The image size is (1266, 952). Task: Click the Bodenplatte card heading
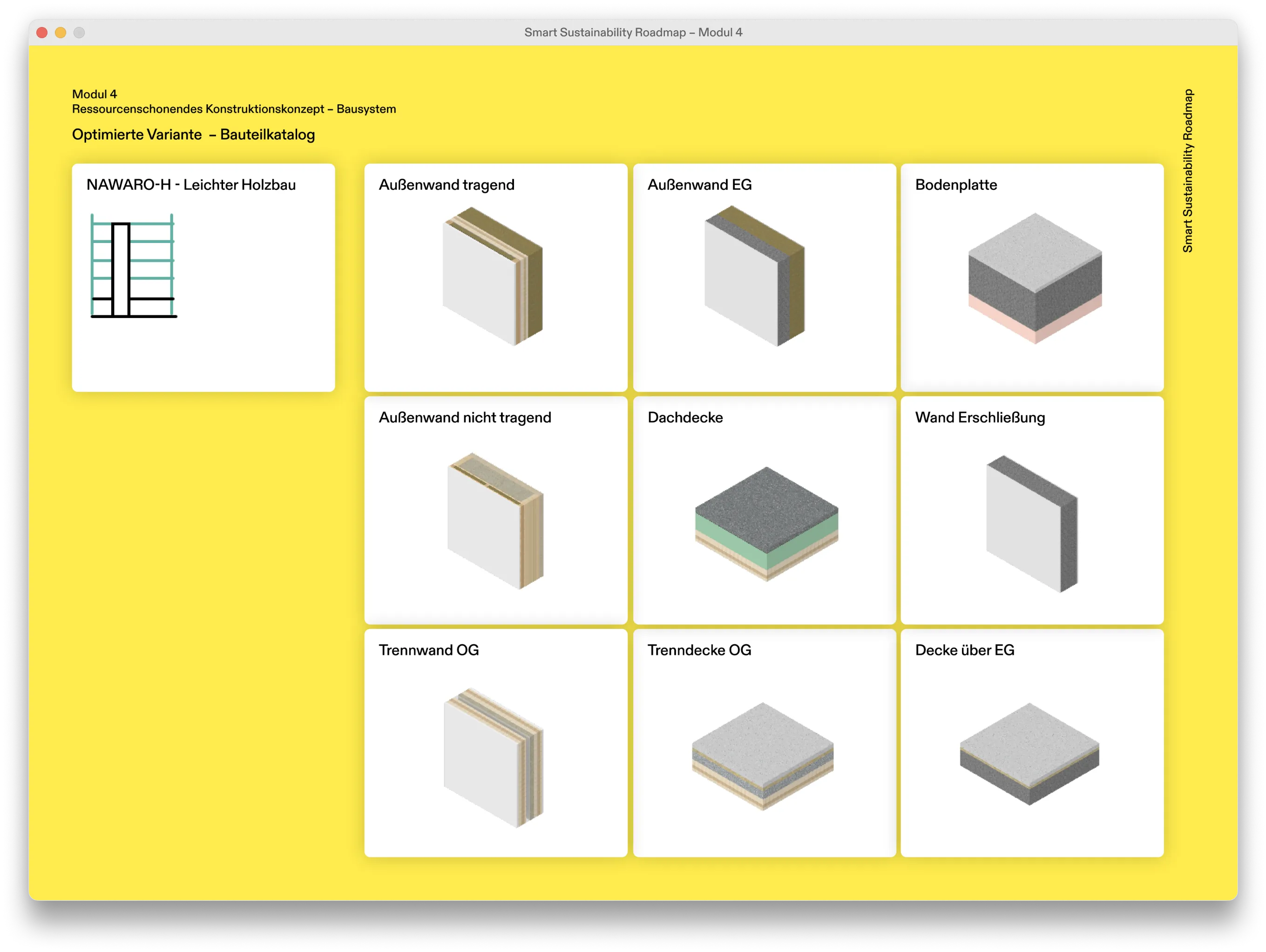956,185
